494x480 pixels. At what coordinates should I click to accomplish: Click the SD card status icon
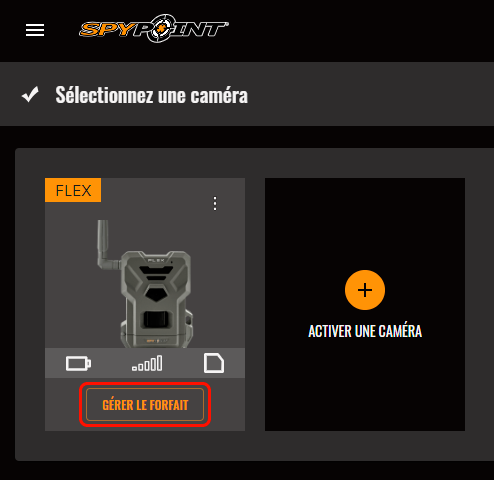214,363
